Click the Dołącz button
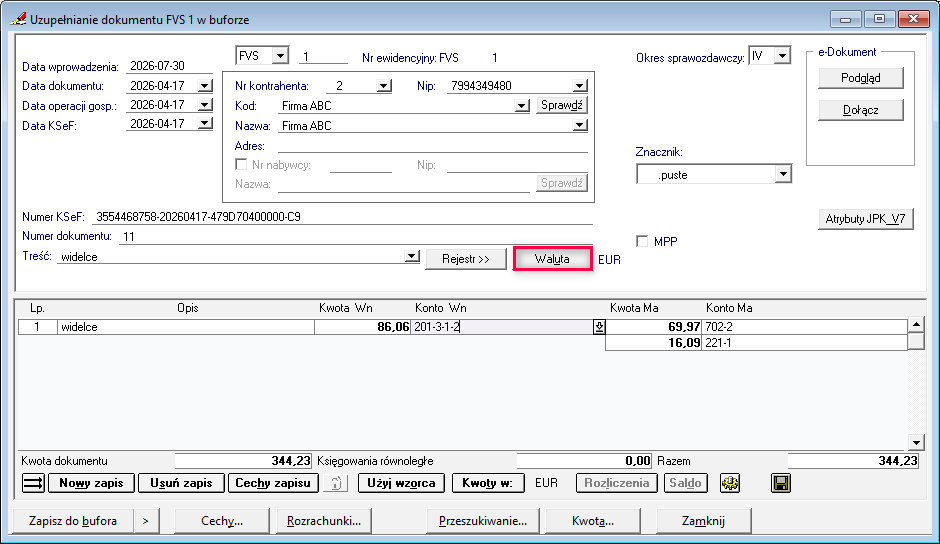The width and height of the screenshot is (940, 544). tap(861, 110)
